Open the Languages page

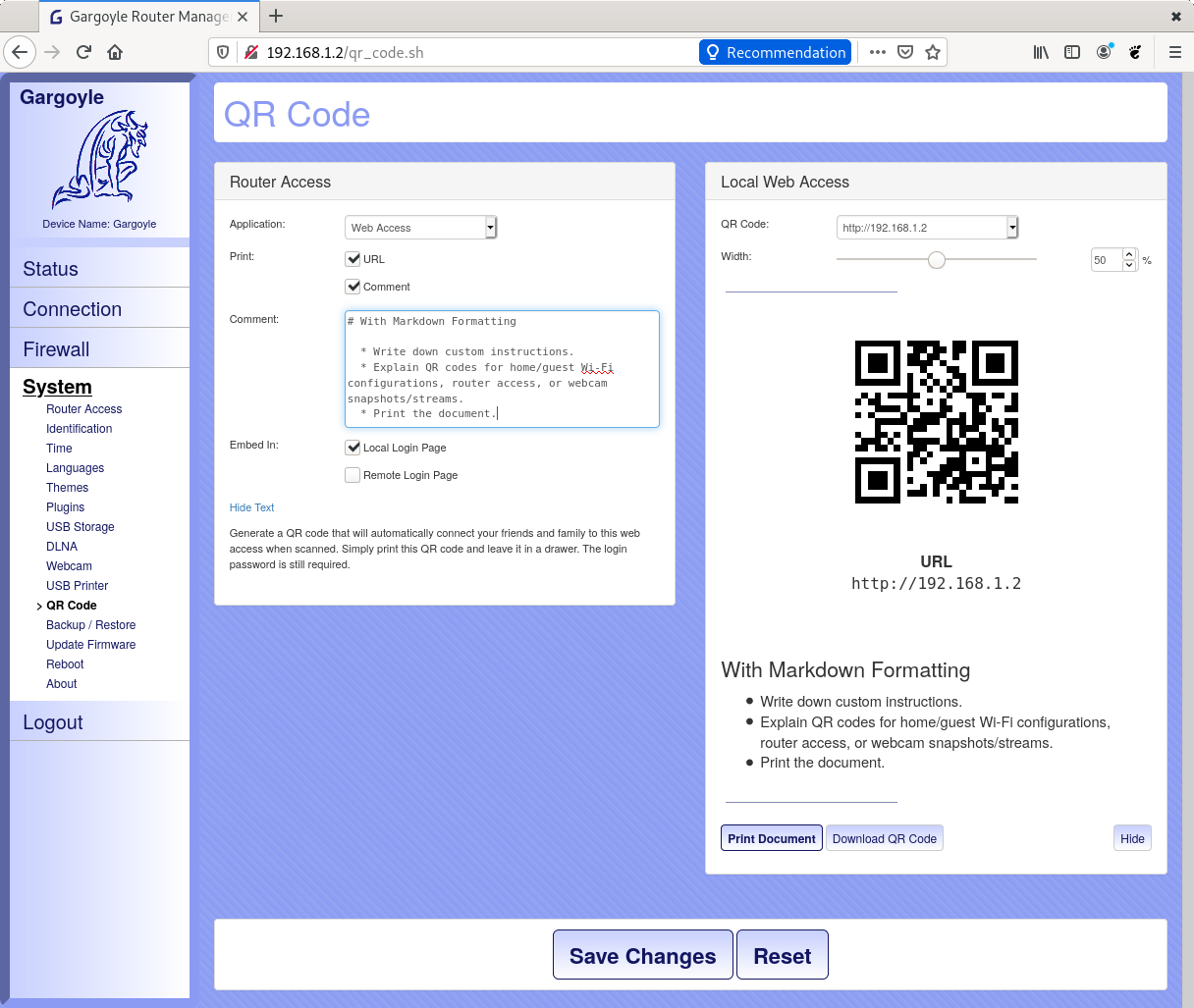pyautogui.click(x=75, y=468)
